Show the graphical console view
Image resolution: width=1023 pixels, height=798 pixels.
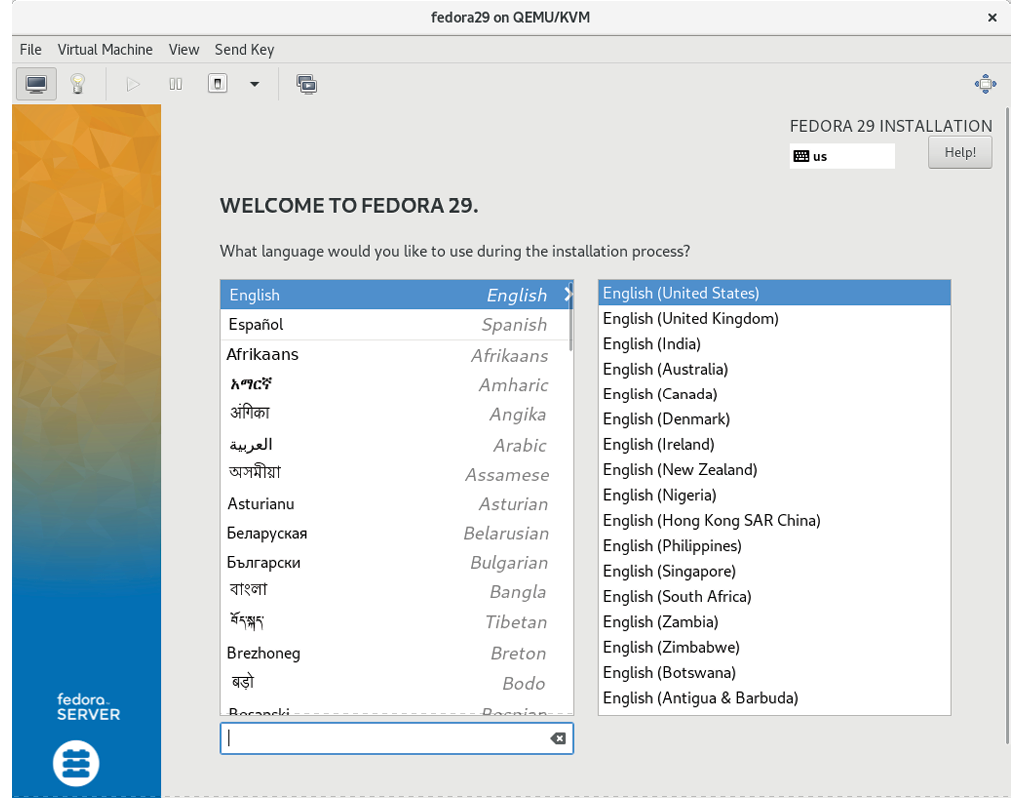pyautogui.click(x=36, y=84)
